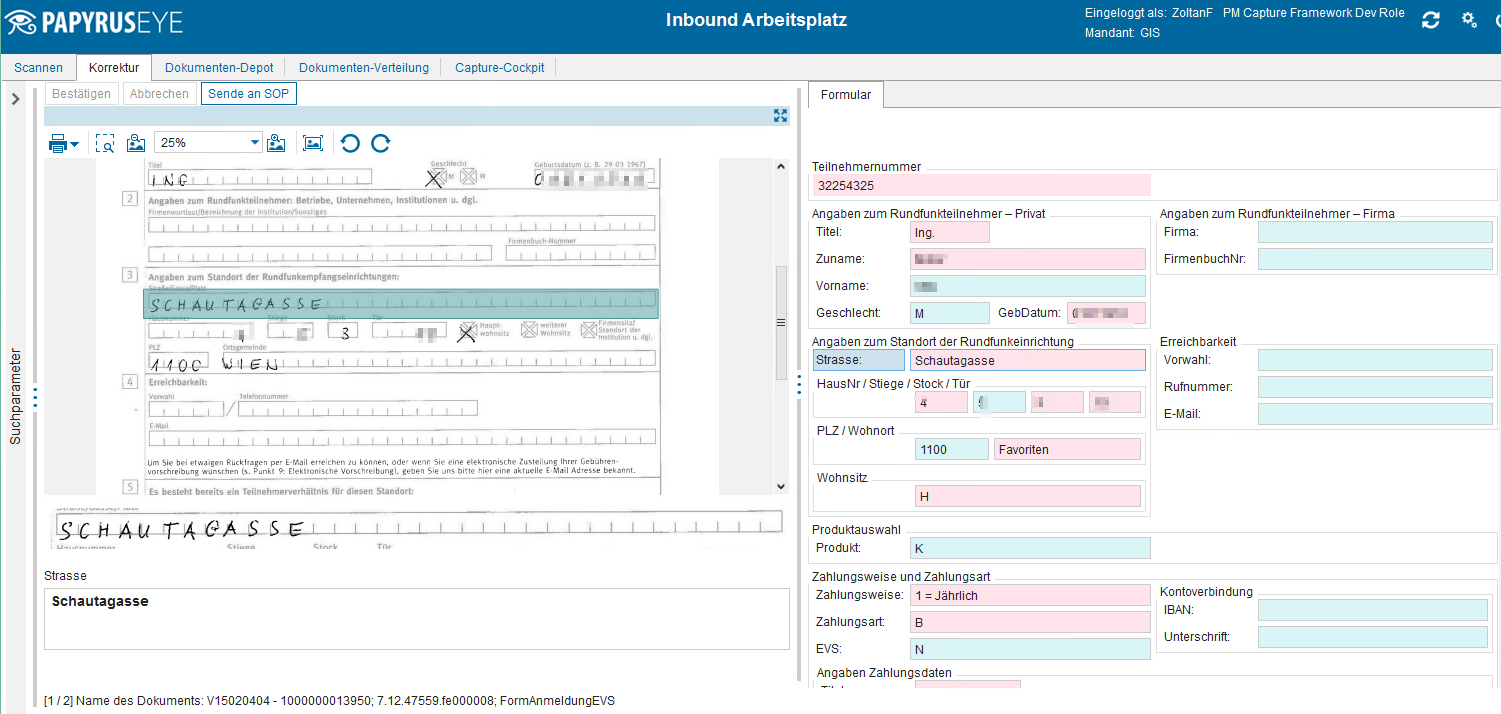Click the HausNr field containing 4
Screen dimensions: 1501x714
click(x=941, y=402)
